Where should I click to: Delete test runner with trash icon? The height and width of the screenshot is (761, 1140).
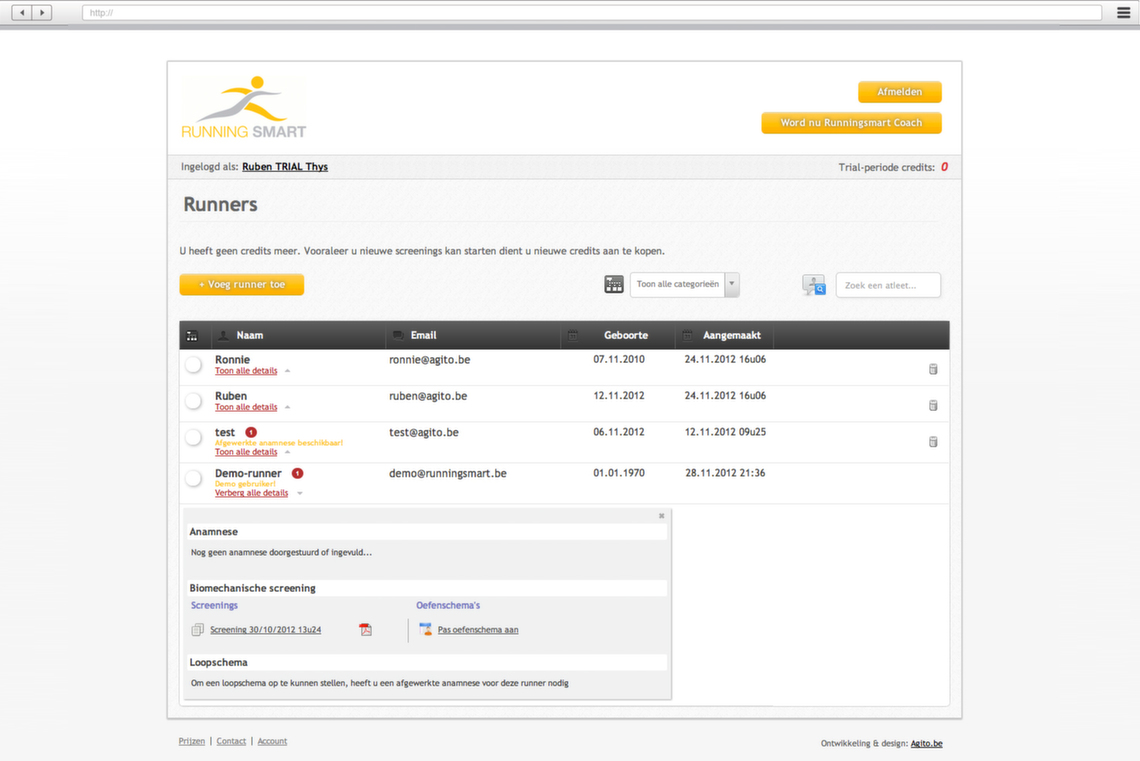click(933, 442)
